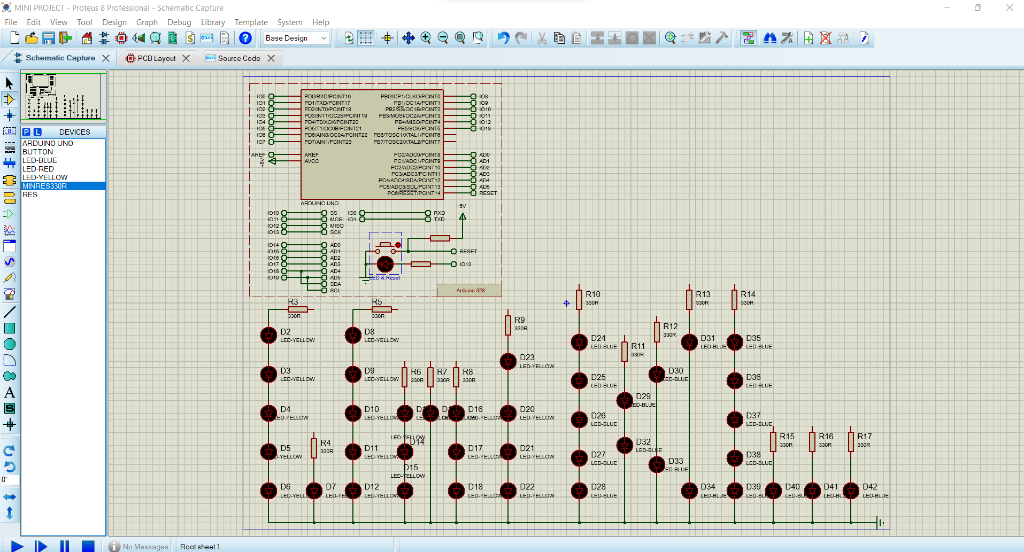Undo the last change
1024x552 pixels.
[503, 39]
